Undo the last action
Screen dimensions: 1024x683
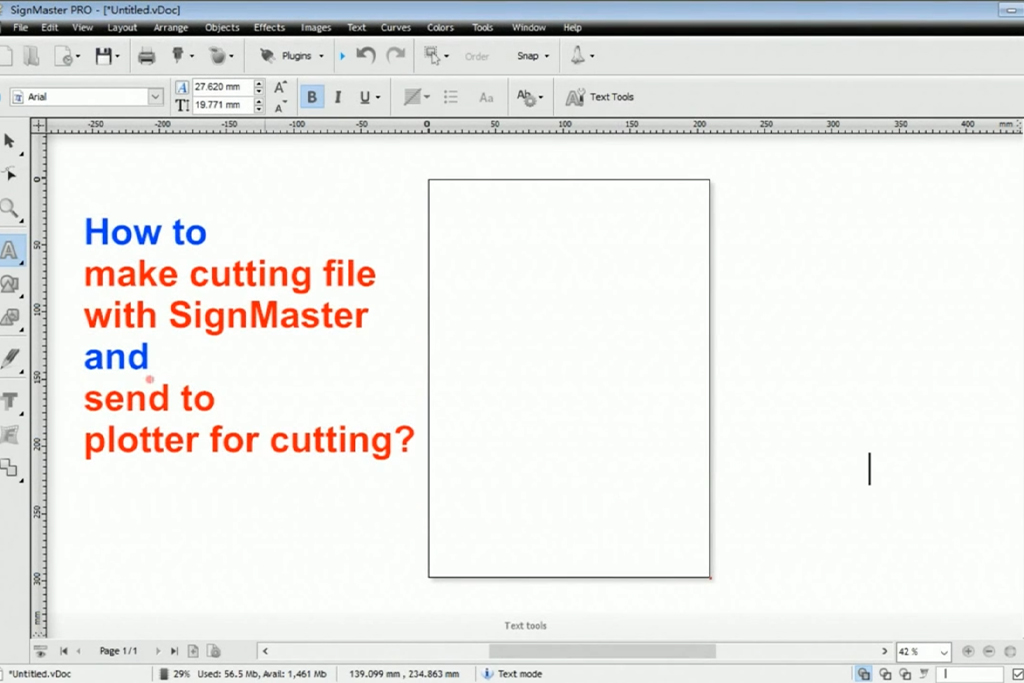(366, 56)
